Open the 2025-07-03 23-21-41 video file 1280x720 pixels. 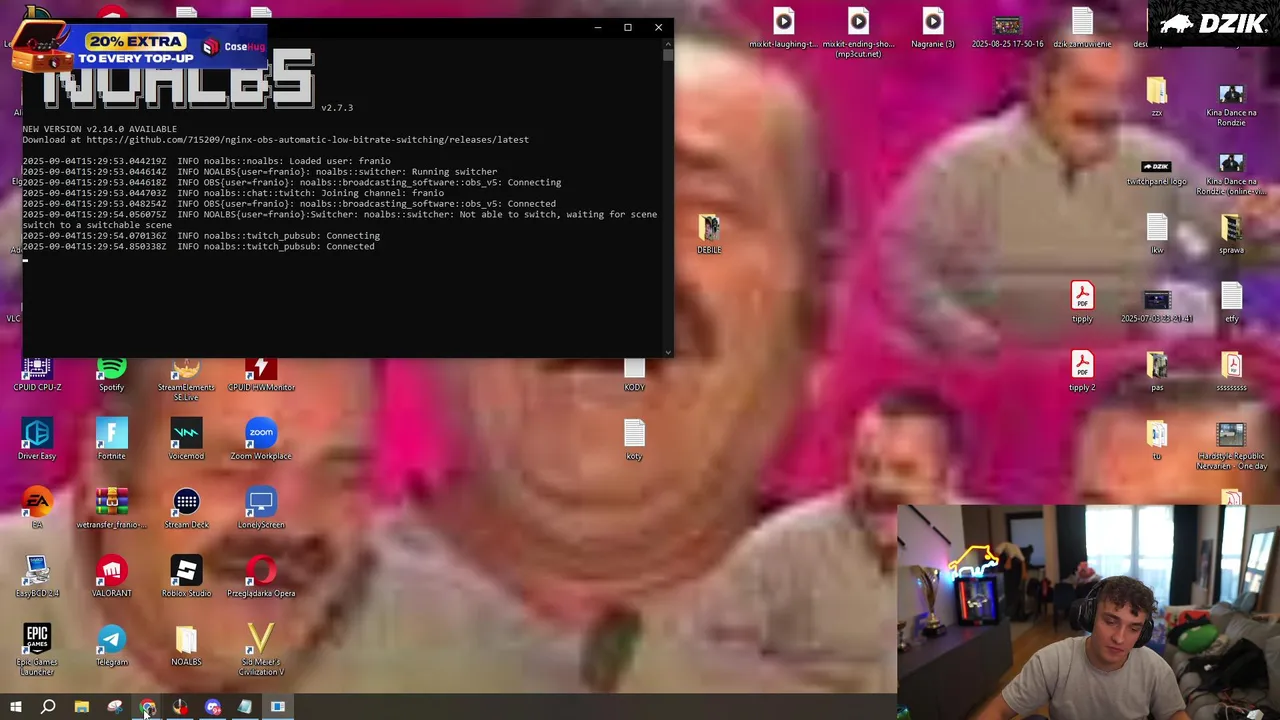click(1157, 306)
